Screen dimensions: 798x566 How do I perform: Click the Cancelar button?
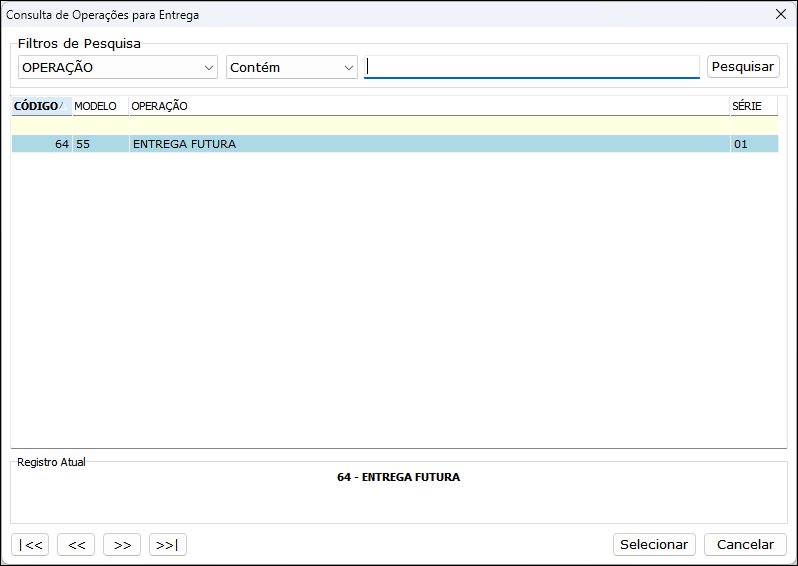click(x=745, y=545)
